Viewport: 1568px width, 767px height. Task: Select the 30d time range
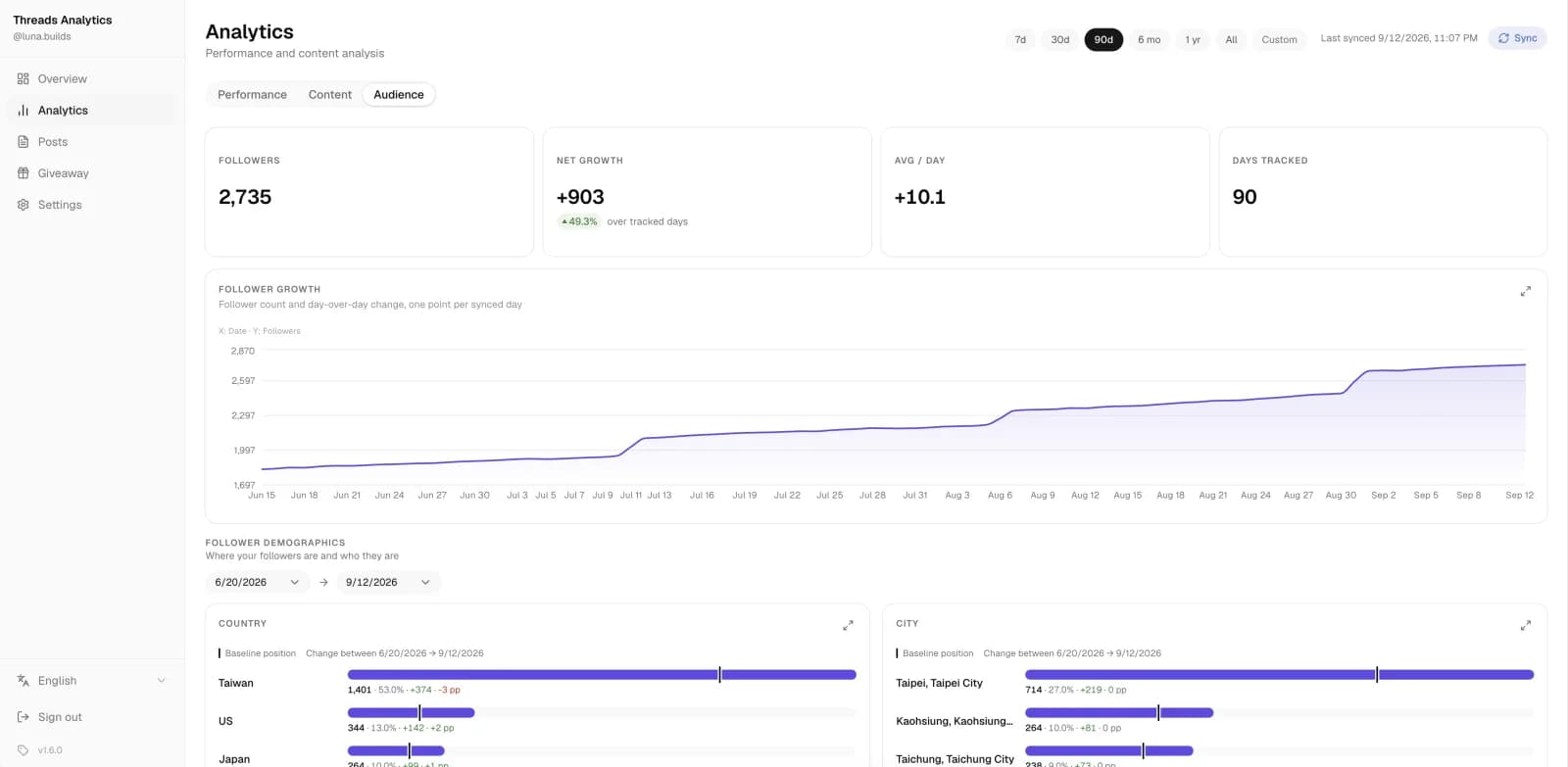tap(1059, 39)
